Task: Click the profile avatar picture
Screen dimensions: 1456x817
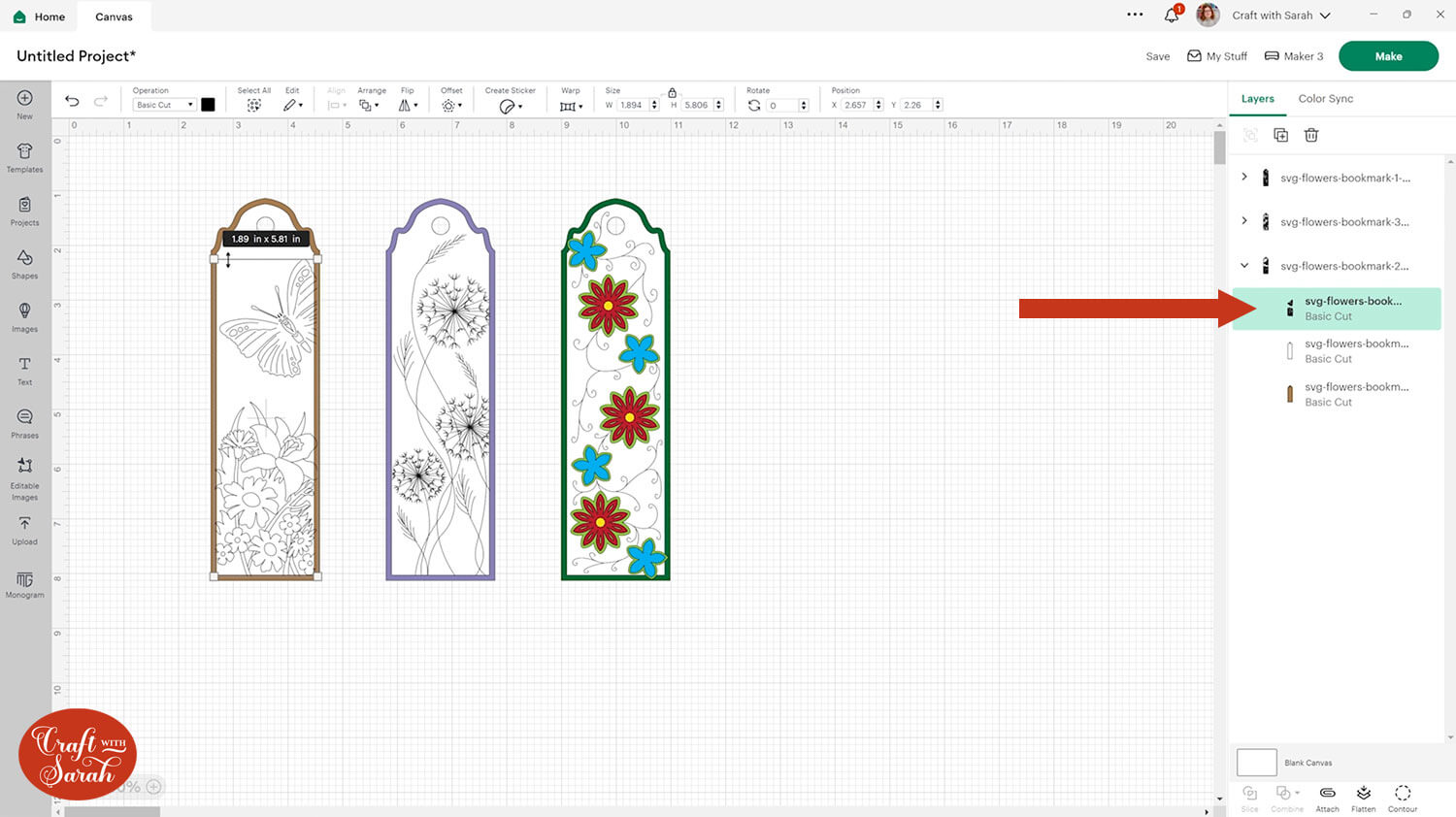Action: tap(1208, 15)
